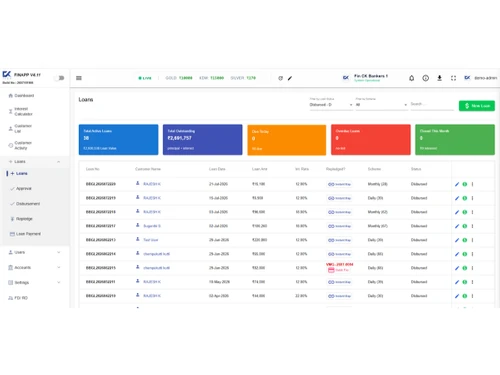Image resolution: width=500 pixels, height=375 pixels.
Task: Click the green New Loan button
Action: (x=477, y=106)
